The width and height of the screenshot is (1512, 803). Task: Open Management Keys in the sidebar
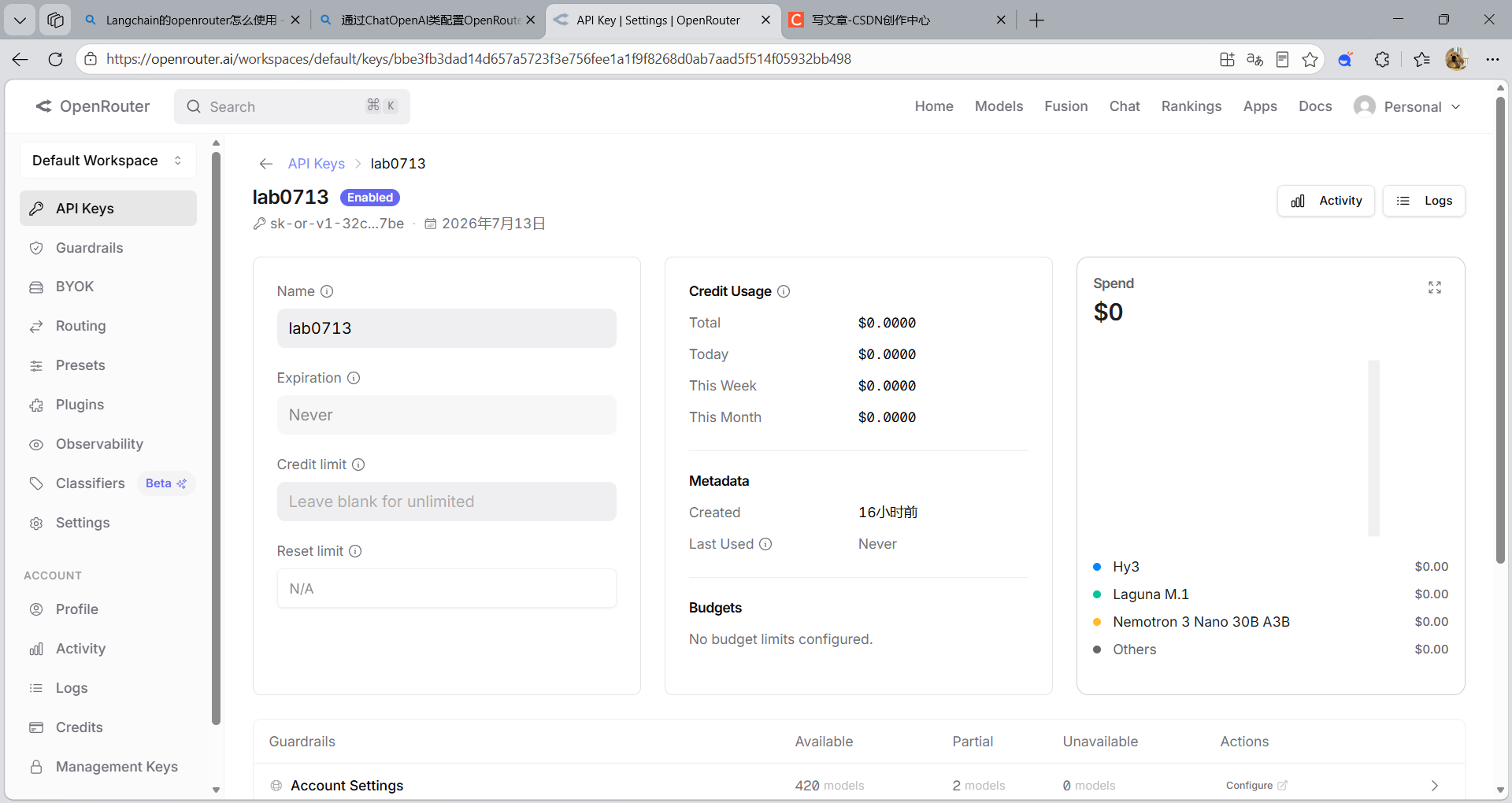click(108, 767)
